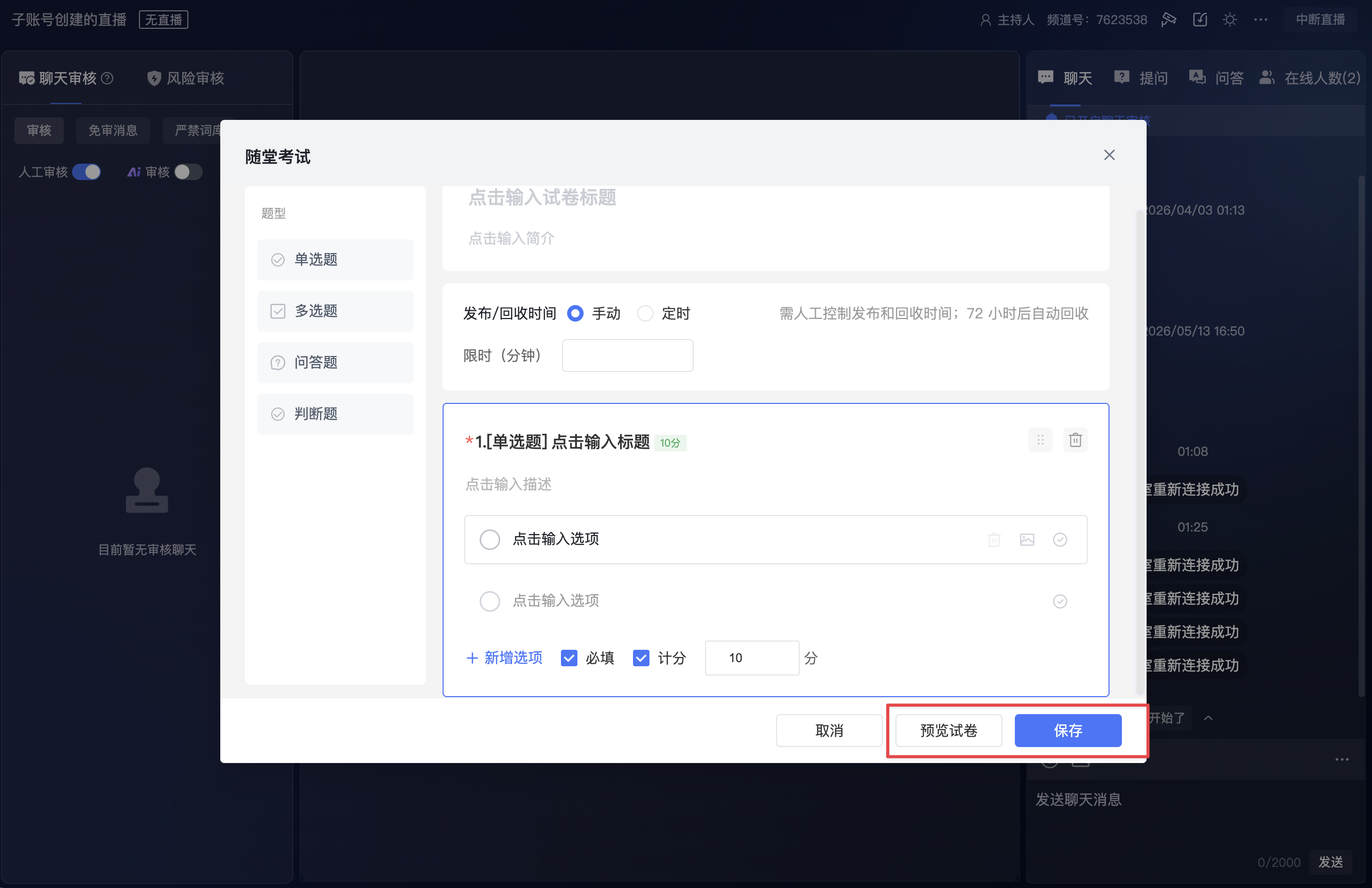The height and width of the screenshot is (888, 1372).
Task: Click the 限时(分钟) input field
Action: coord(627,356)
